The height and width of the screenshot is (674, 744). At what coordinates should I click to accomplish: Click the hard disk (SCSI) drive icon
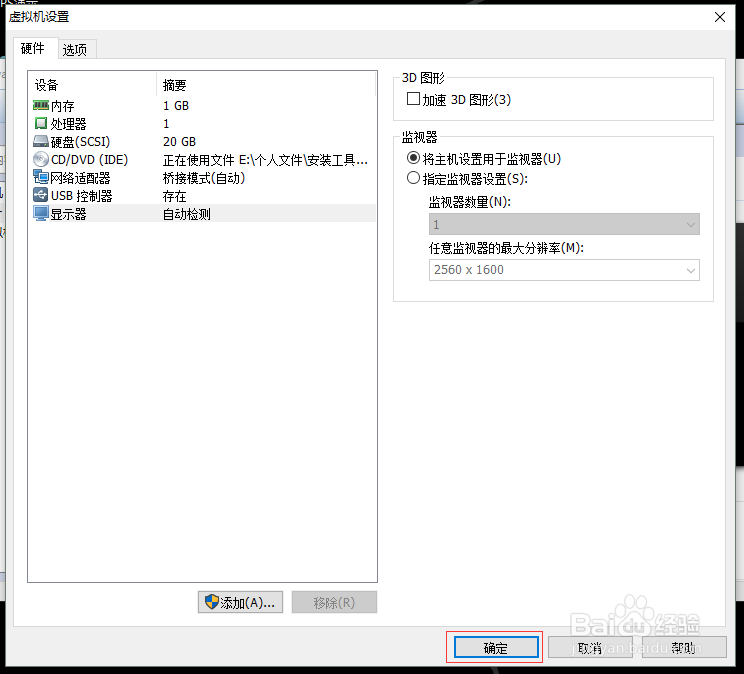click(x=41, y=141)
